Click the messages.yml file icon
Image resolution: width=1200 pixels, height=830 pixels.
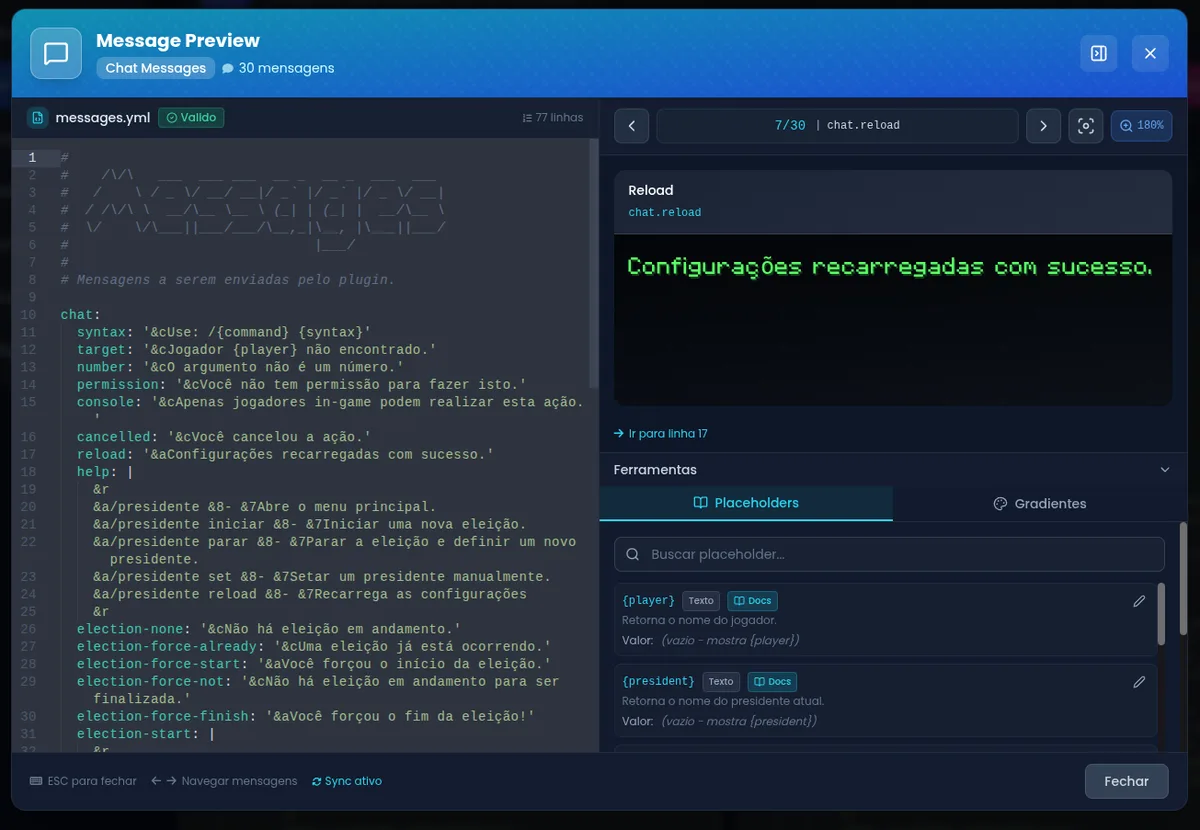tap(37, 117)
